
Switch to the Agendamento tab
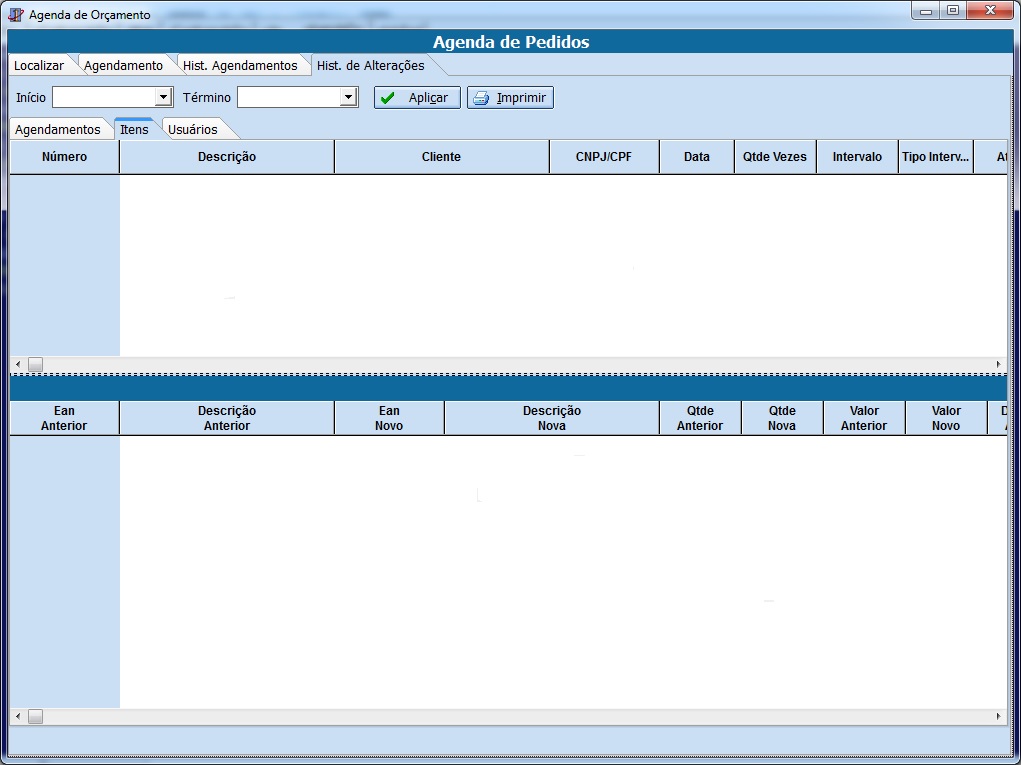123,65
